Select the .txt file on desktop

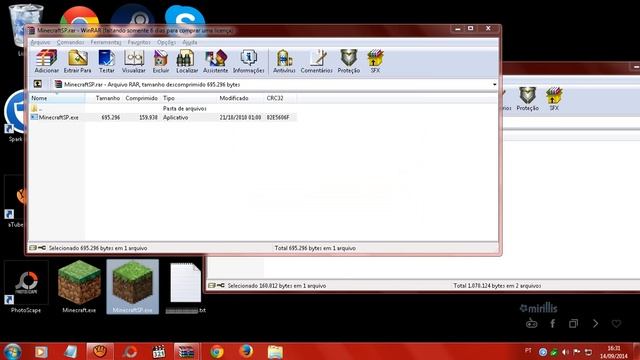185,288
